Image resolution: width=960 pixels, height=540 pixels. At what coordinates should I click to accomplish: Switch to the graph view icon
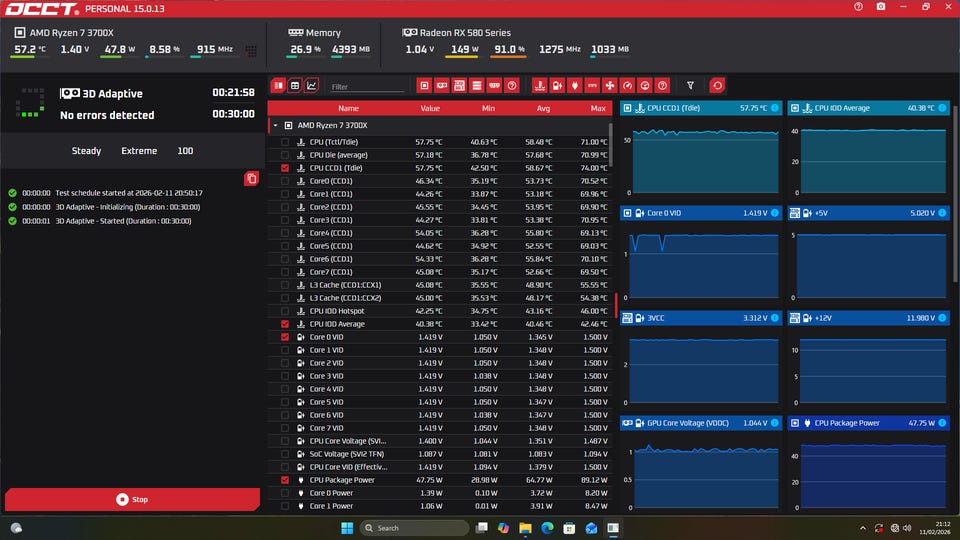click(x=312, y=86)
